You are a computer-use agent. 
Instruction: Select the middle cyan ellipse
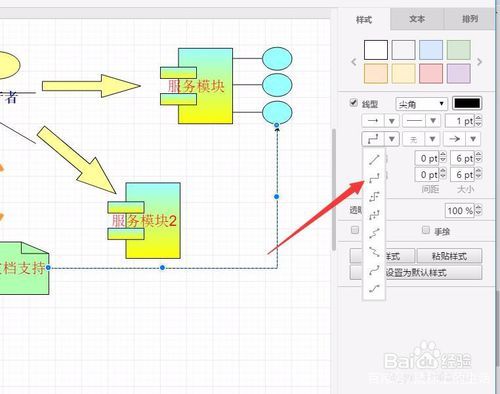coord(277,85)
